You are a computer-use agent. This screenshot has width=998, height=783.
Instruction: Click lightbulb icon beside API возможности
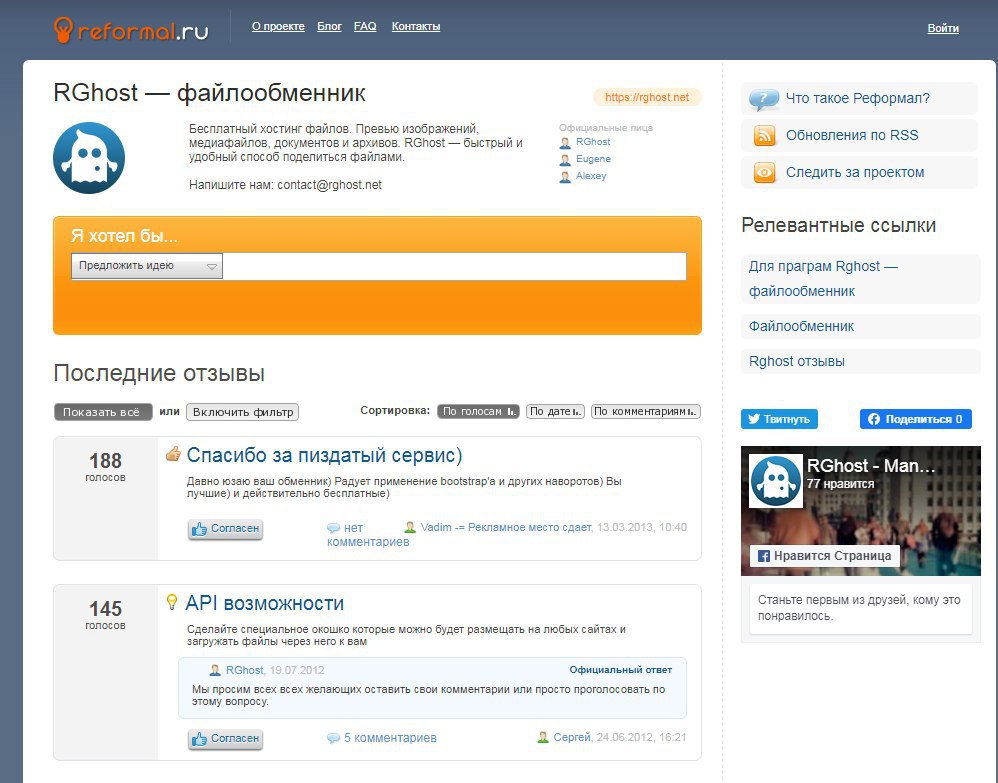171,602
